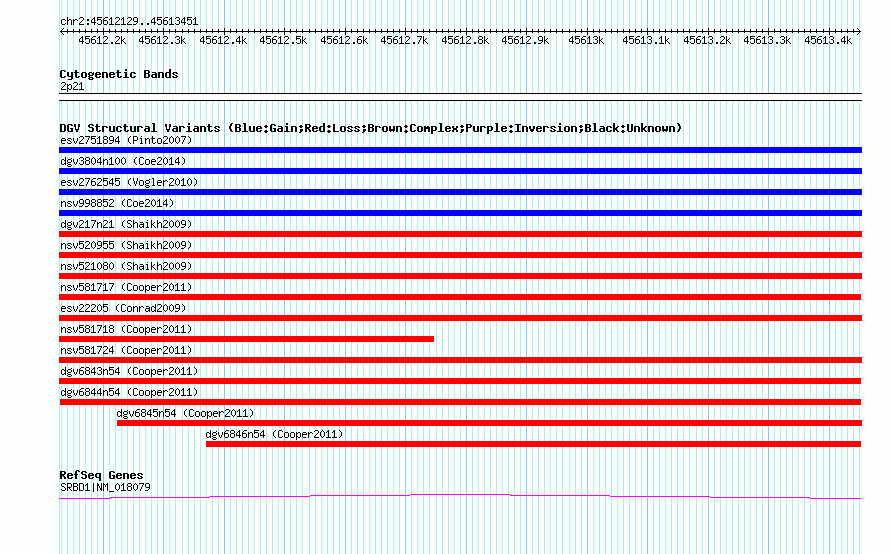Click the 45612.9k ruler position
Viewport: 890px width, 554px height.
pos(525,40)
